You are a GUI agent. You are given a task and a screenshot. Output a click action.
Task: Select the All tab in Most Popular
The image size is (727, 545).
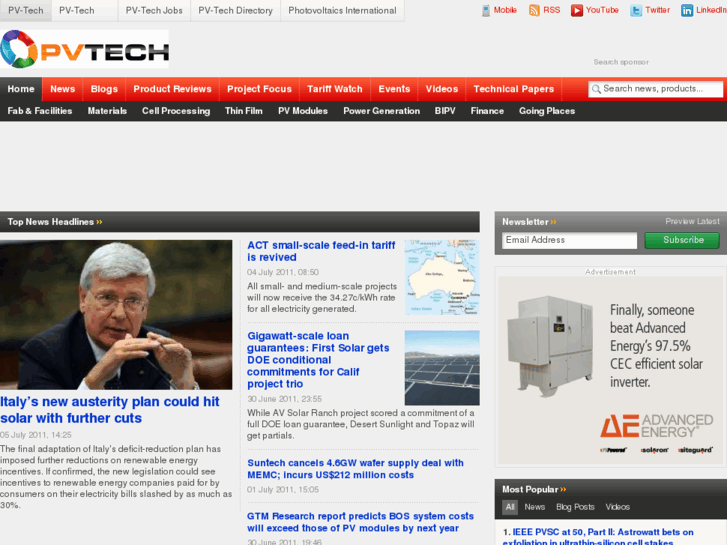(510, 507)
